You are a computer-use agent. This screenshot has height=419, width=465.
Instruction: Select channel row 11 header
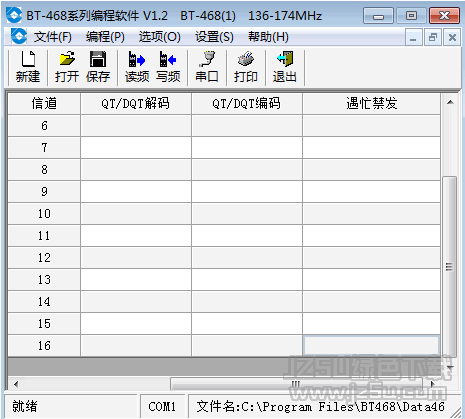point(44,236)
